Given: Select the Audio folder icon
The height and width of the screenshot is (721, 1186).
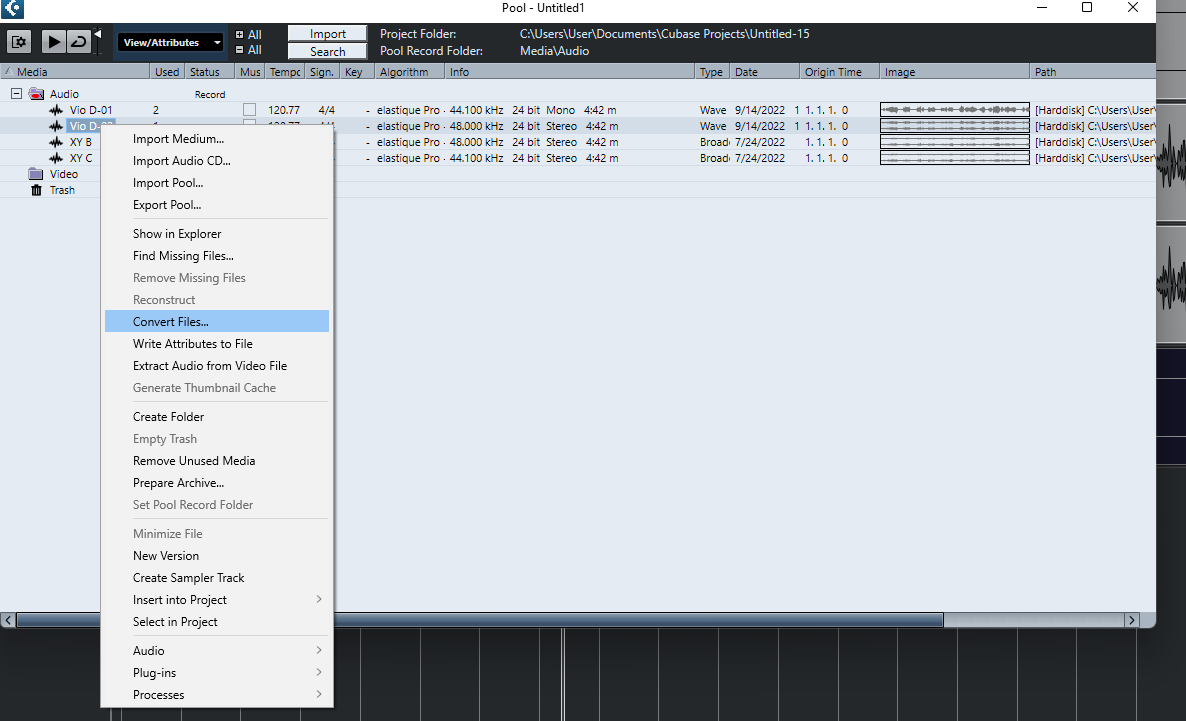Looking at the screenshot, I should pyautogui.click(x=36, y=94).
